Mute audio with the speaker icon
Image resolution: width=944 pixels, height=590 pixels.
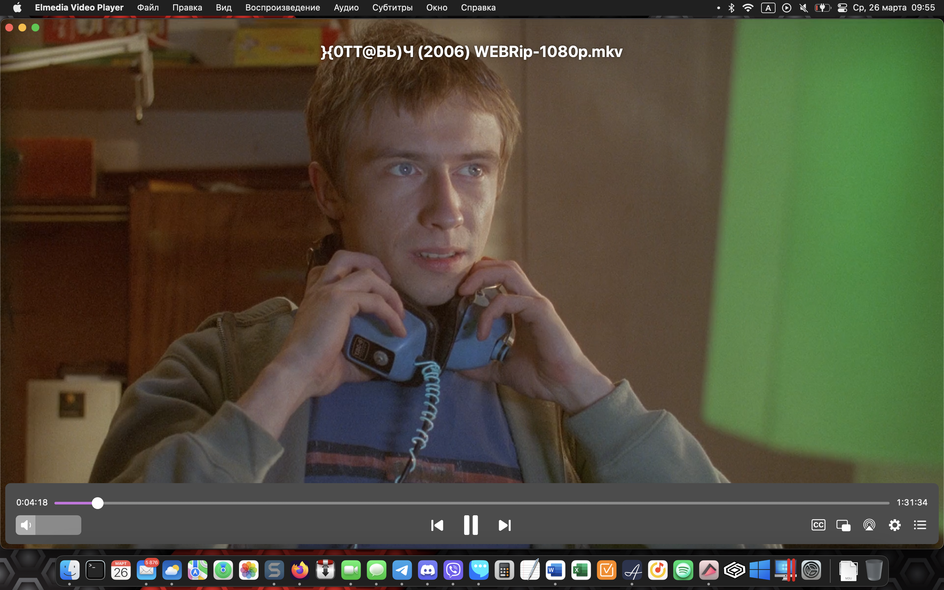(x=26, y=525)
